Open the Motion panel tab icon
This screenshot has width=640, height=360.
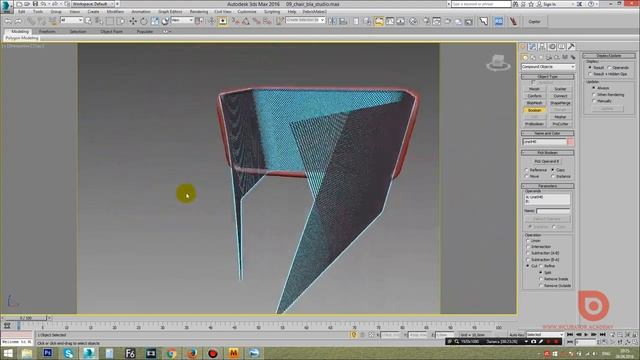click(x=552, y=47)
